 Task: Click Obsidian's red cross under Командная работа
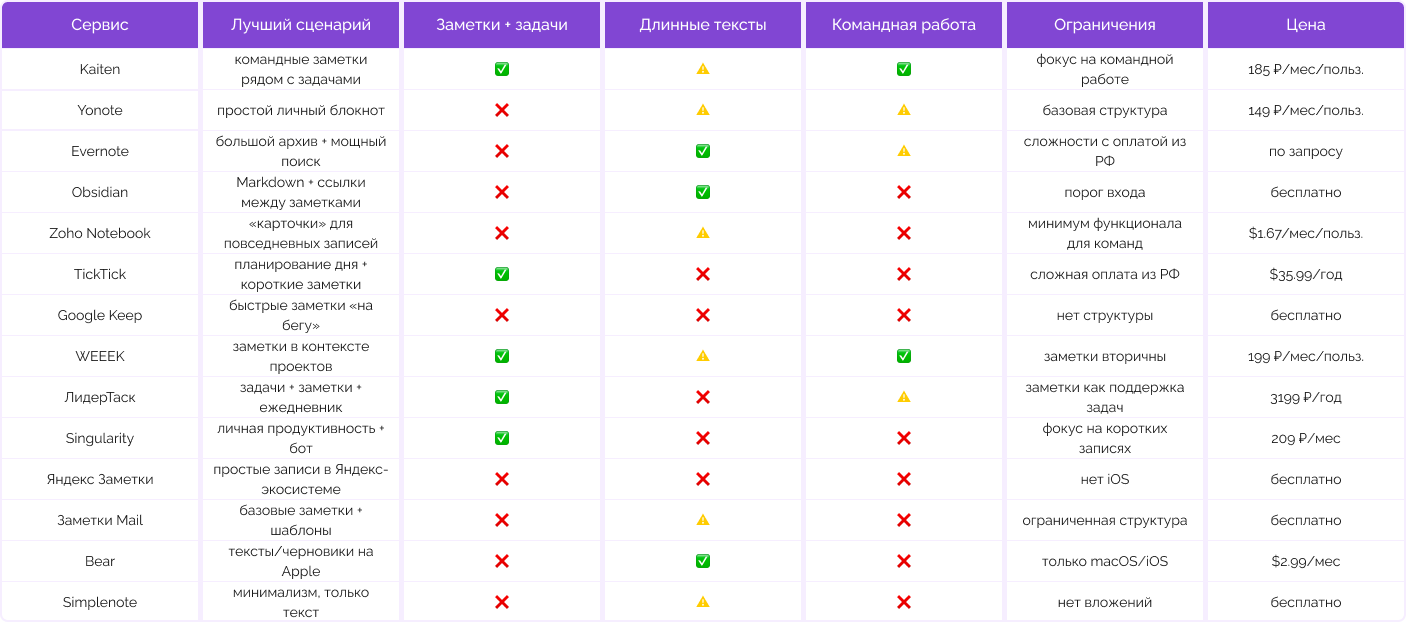(904, 192)
